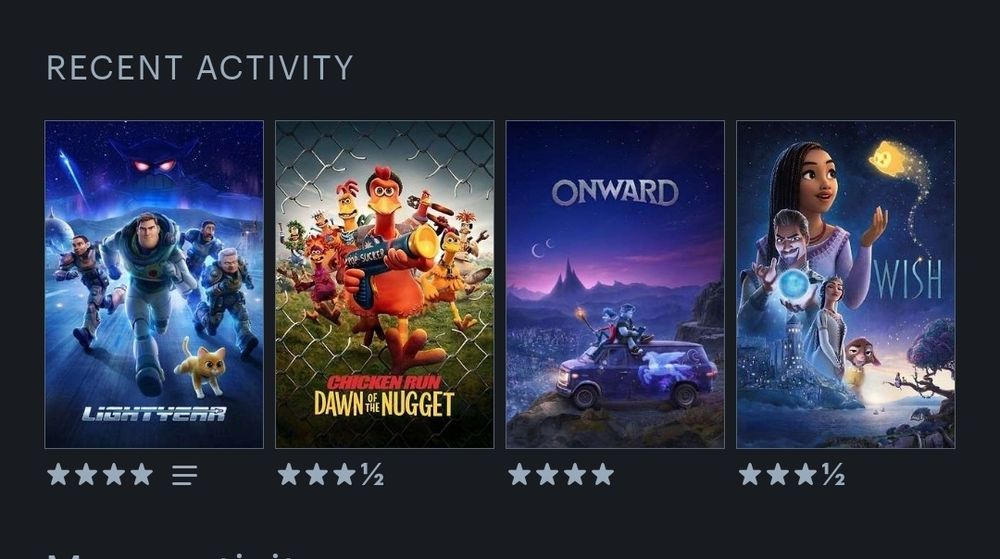The image size is (1000, 559).
Task: Open the Lightyear film poster
Action: click(154, 284)
